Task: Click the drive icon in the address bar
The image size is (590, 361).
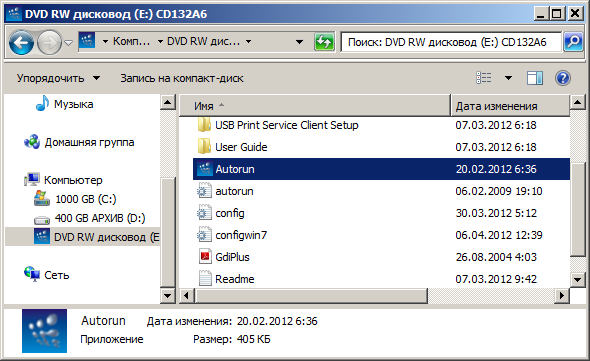Action: point(87,41)
